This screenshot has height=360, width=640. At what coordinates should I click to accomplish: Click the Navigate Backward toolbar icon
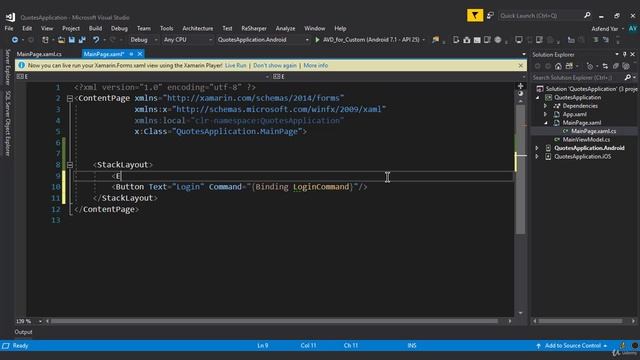tap(15, 40)
